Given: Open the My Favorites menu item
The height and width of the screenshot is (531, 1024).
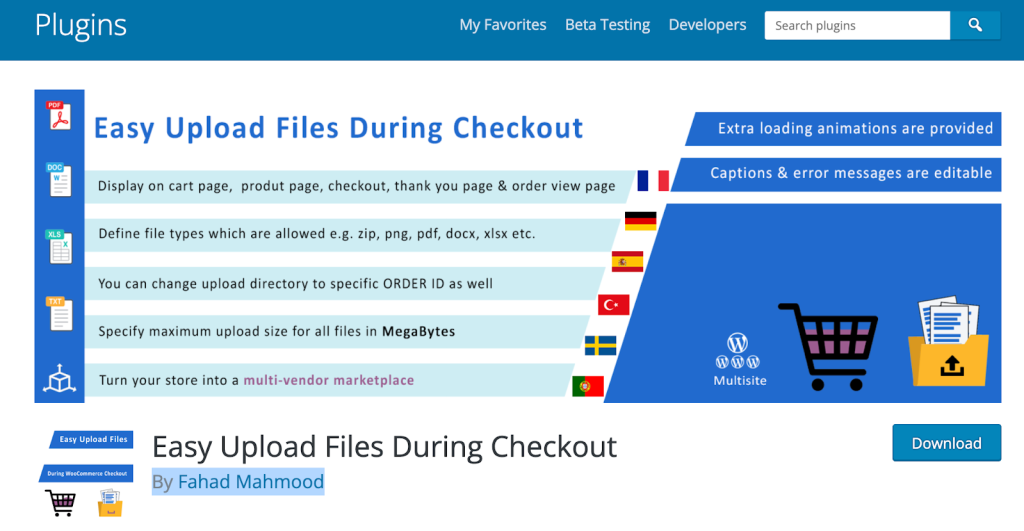Looking at the screenshot, I should pos(503,25).
